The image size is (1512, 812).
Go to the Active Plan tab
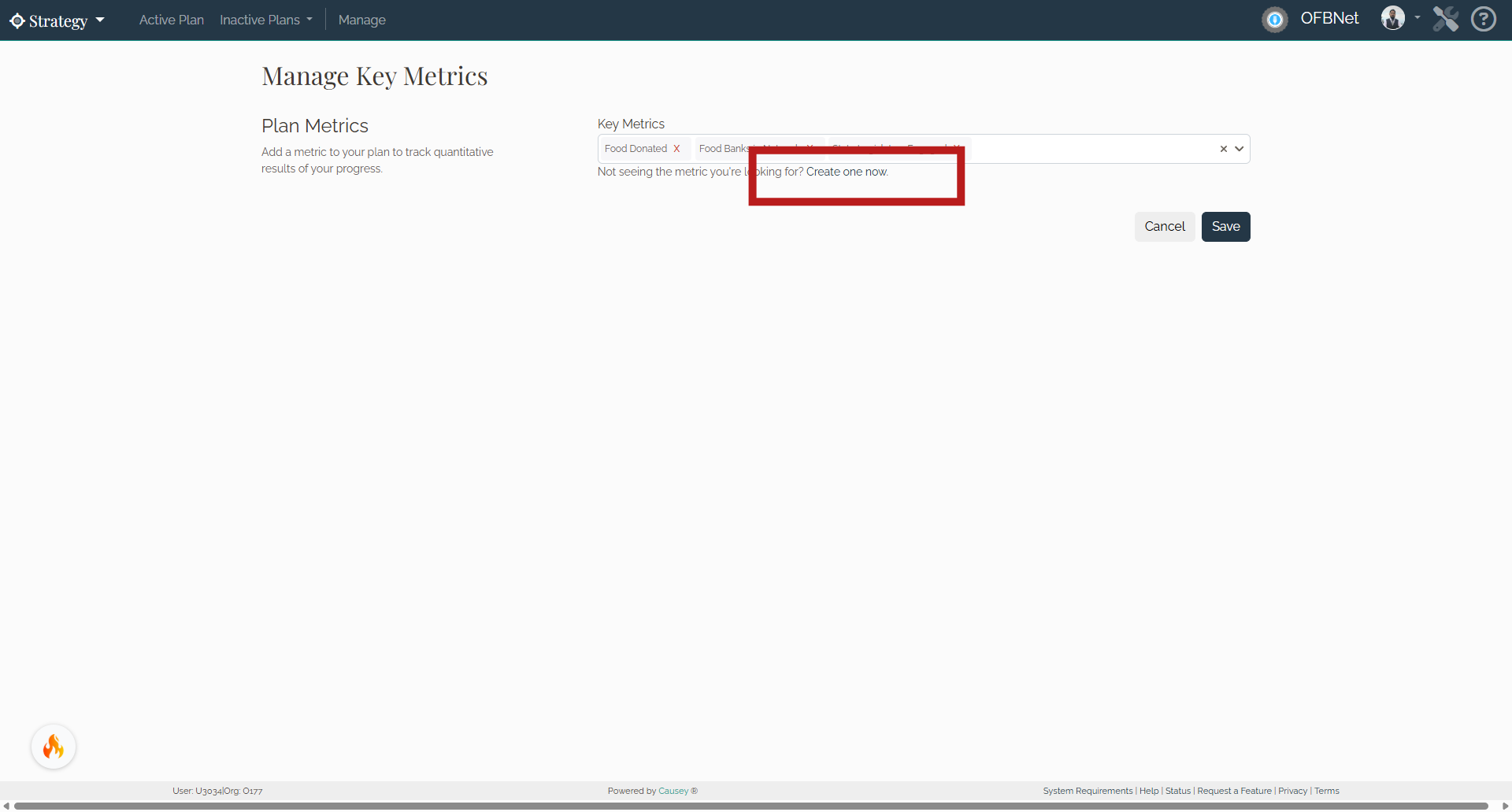(172, 20)
